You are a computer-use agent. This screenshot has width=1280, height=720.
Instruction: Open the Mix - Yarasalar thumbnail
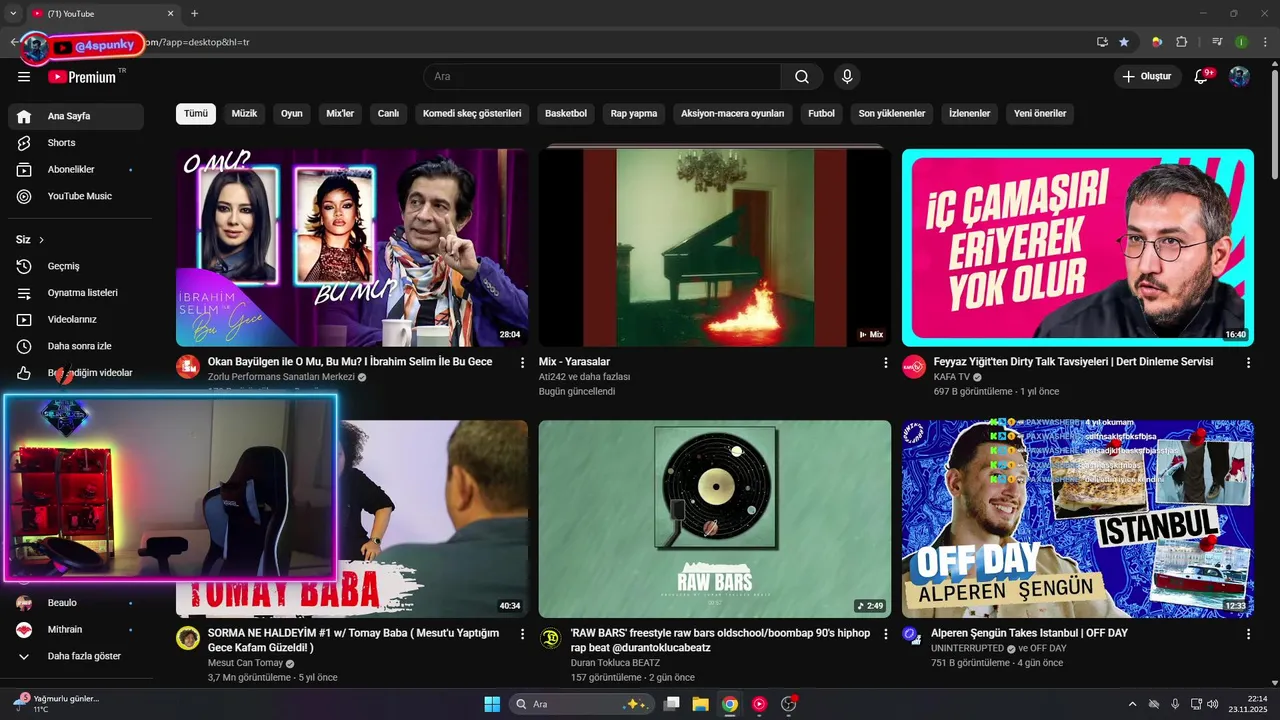[x=715, y=247]
